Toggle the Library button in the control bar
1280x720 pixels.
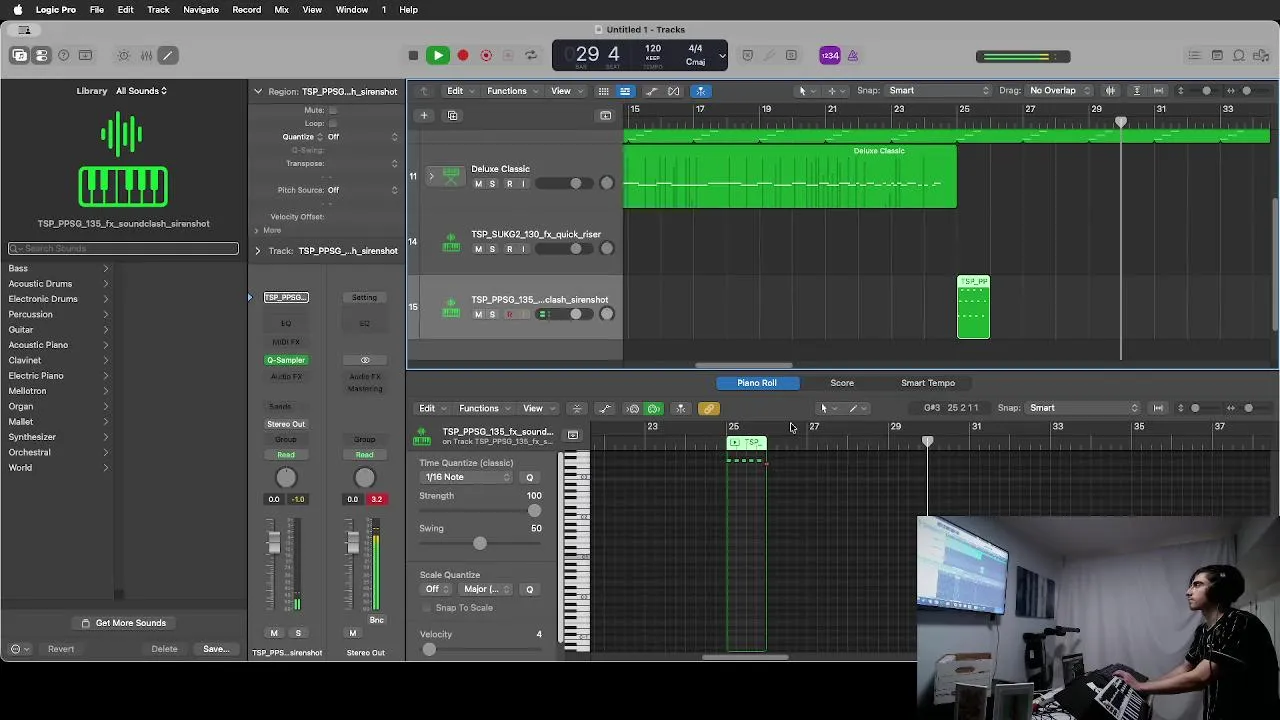[20, 56]
